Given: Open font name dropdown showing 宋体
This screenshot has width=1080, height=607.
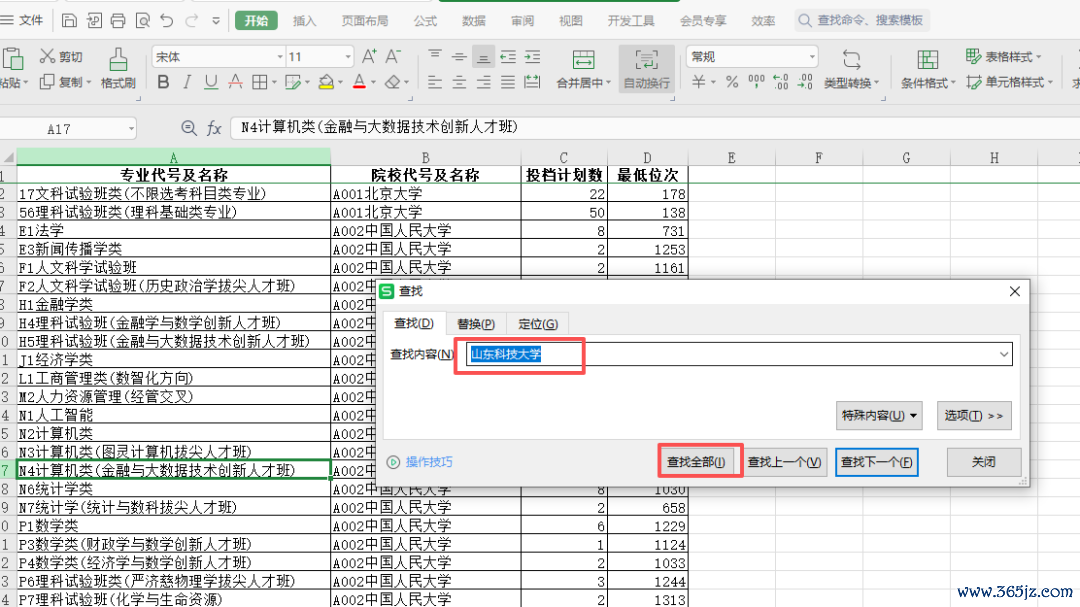Looking at the screenshot, I should 280,56.
